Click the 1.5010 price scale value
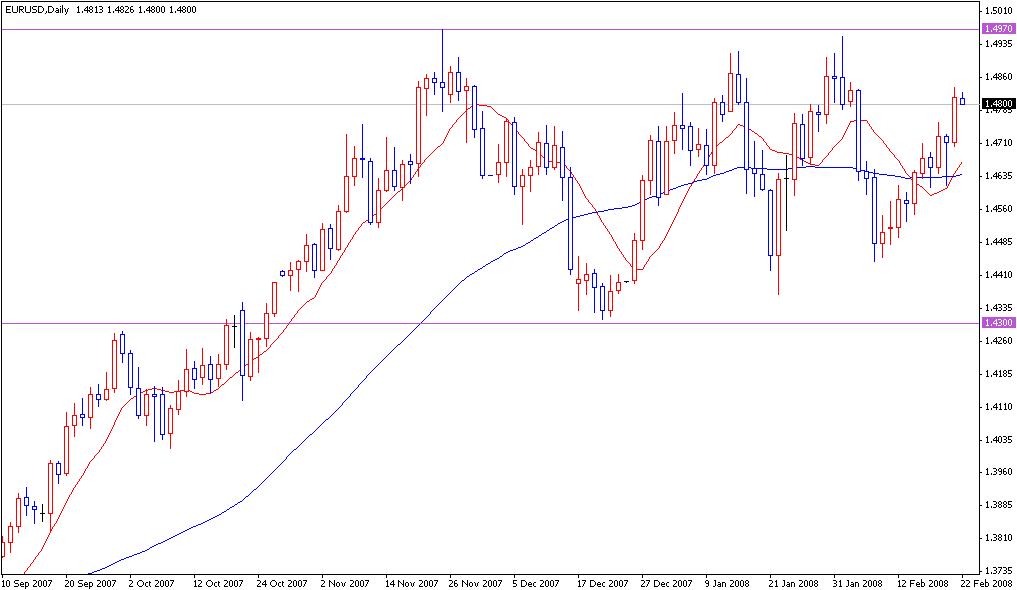 coord(999,10)
